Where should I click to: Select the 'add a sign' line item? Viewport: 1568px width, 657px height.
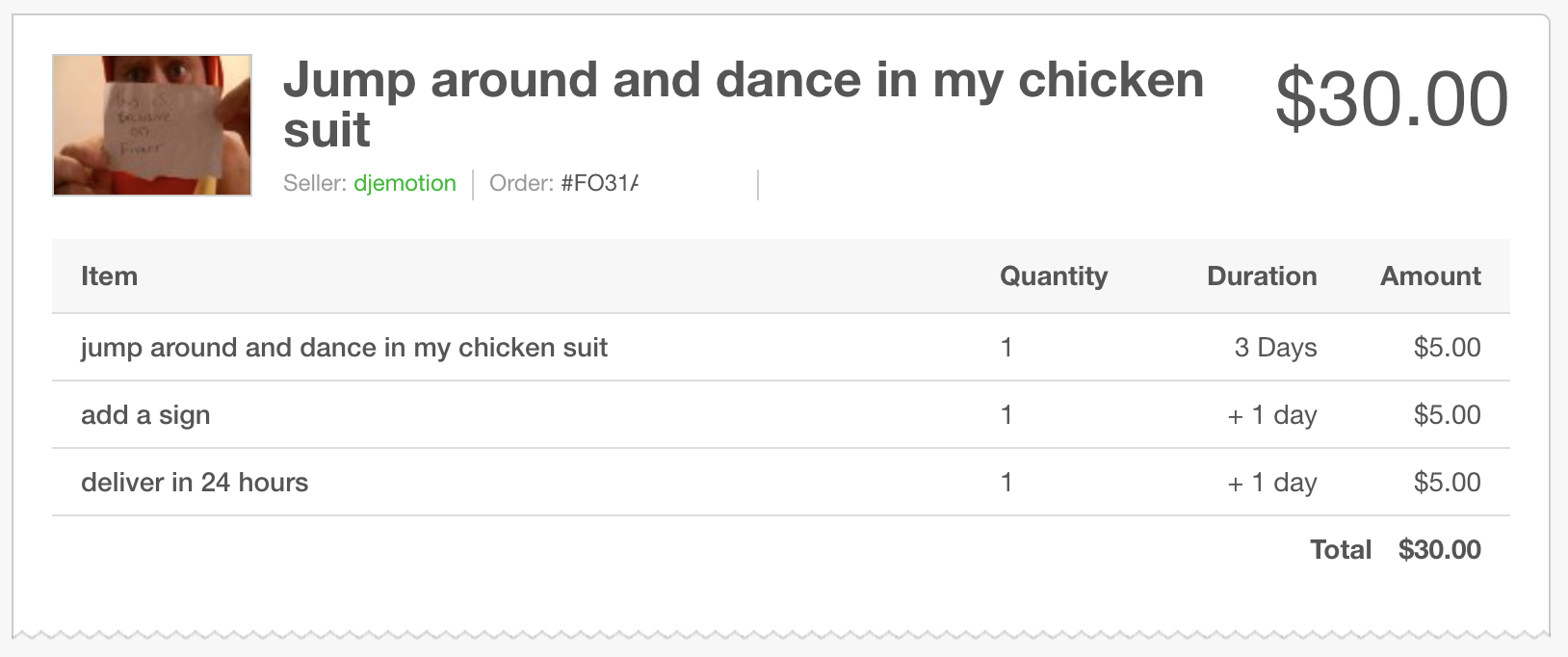[145, 415]
